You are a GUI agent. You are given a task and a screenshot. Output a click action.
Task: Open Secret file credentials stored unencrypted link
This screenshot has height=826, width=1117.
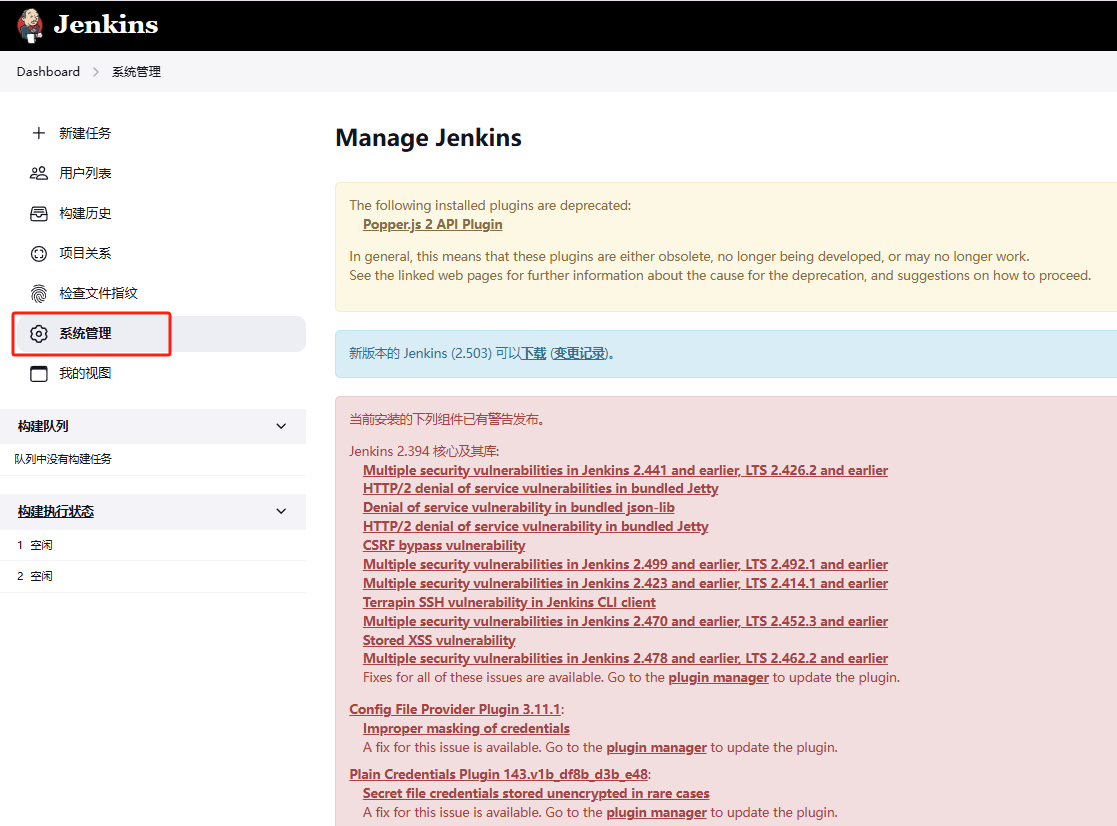(536, 793)
